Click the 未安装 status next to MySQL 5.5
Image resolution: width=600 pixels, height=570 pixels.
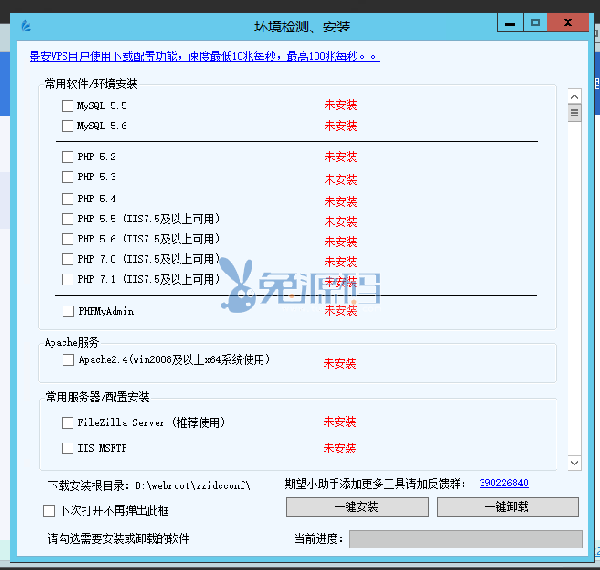click(341, 105)
